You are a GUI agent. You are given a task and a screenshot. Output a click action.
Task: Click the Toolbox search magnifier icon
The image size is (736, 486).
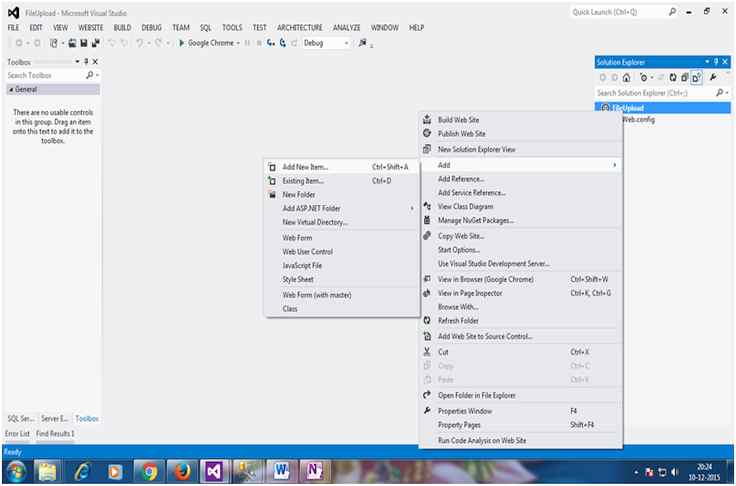pyautogui.click(x=89, y=75)
